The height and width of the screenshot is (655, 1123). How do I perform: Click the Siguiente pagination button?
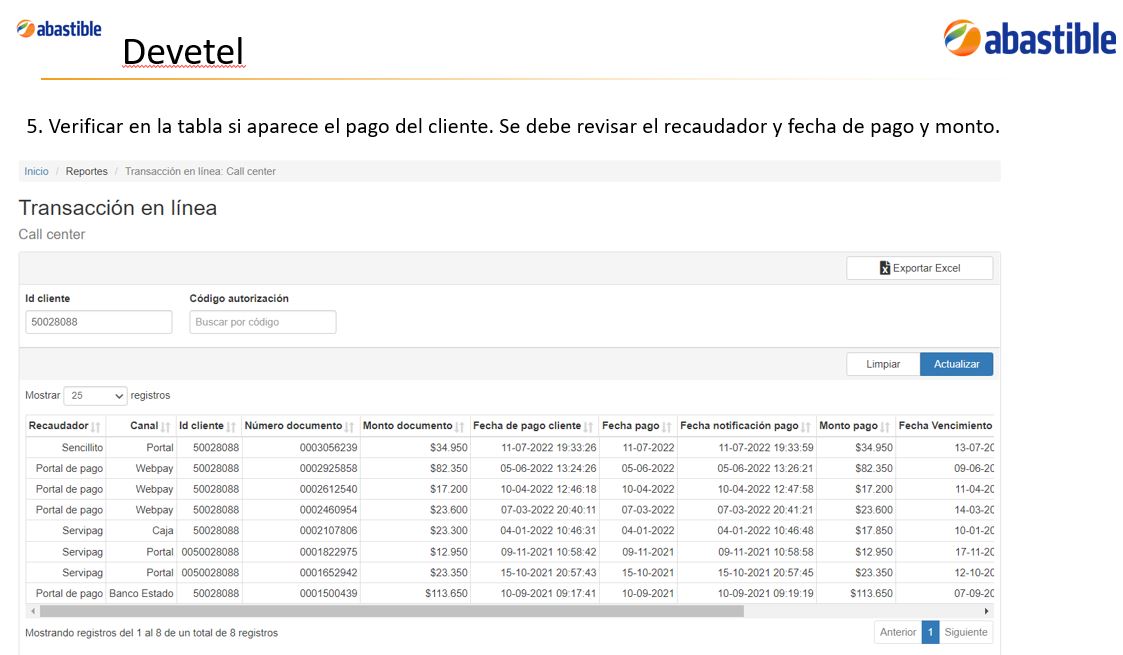(965, 632)
